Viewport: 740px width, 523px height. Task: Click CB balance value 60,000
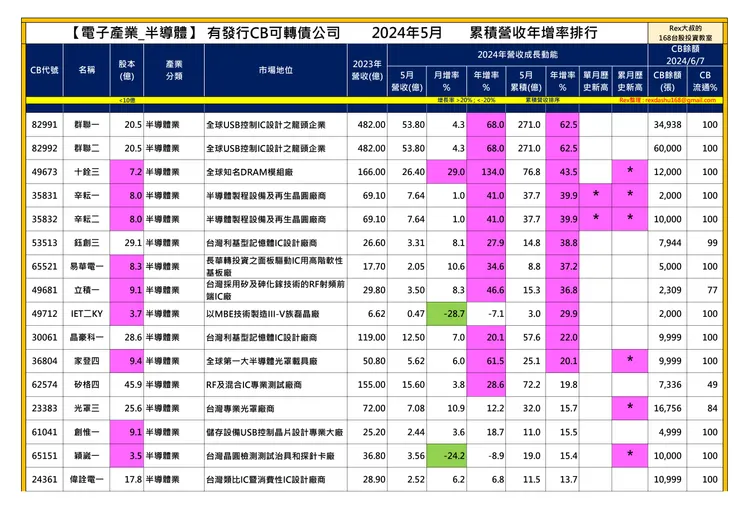[667, 148]
